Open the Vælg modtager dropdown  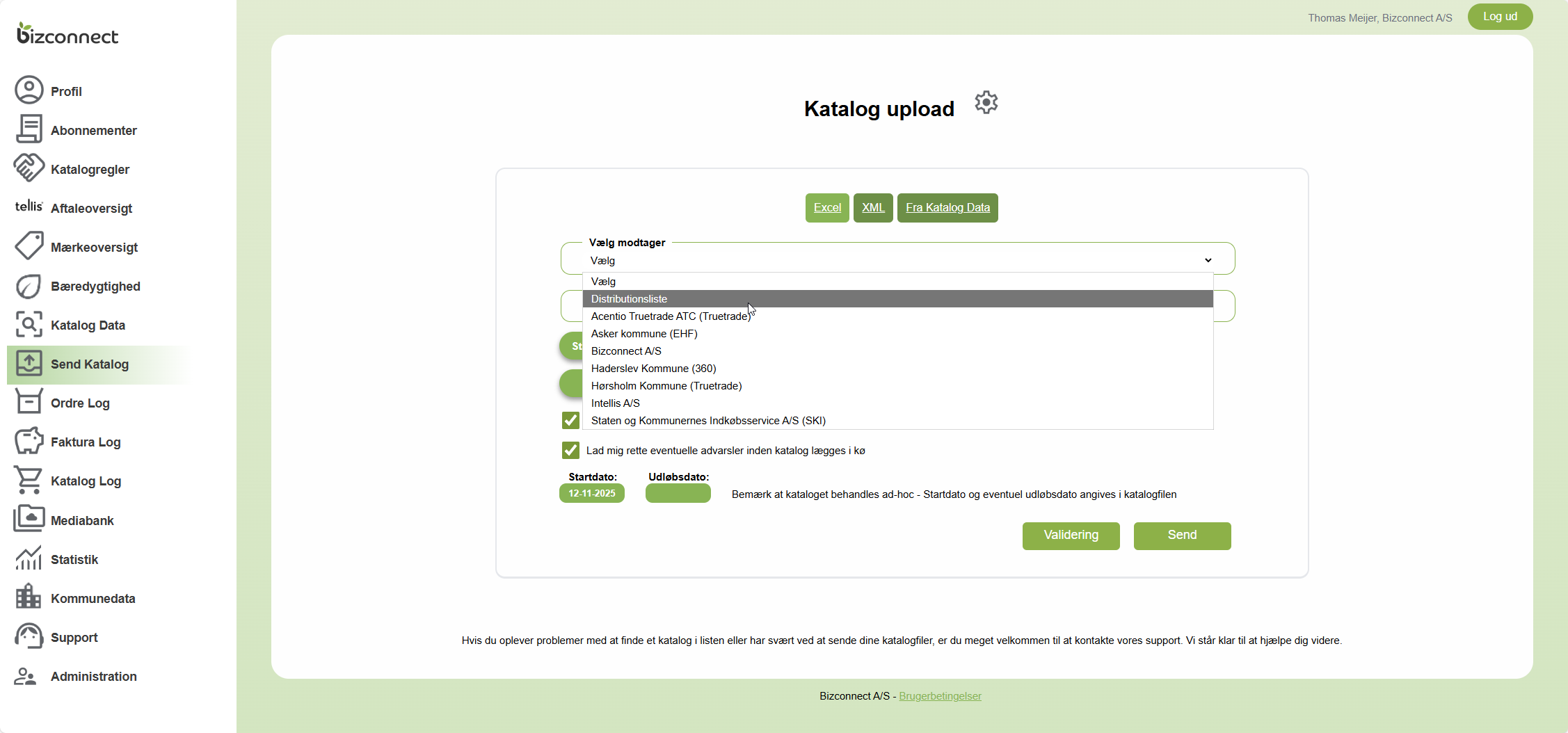click(897, 260)
